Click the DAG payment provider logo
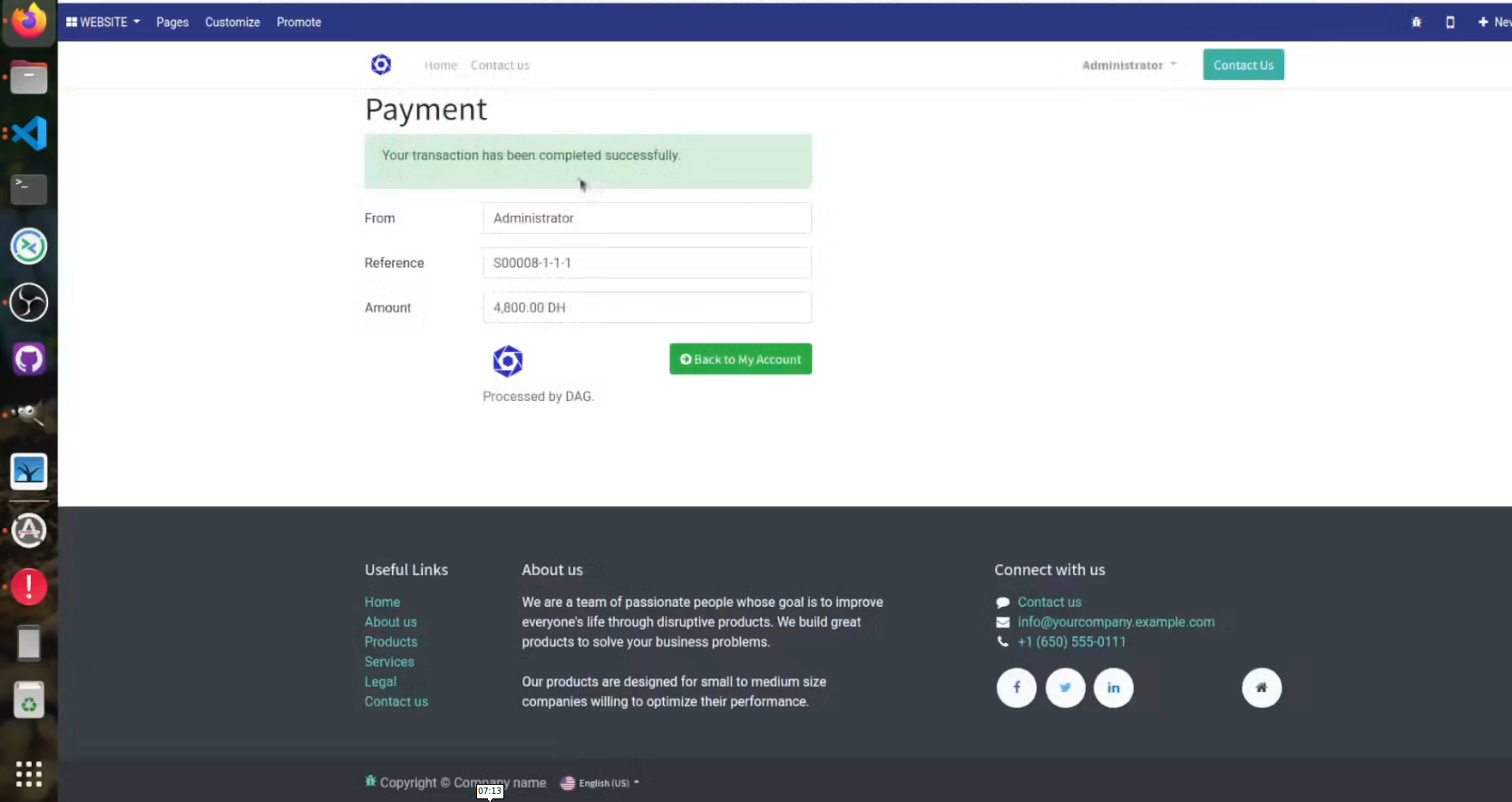Viewport: 1512px width, 802px height. [x=508, y=361]
